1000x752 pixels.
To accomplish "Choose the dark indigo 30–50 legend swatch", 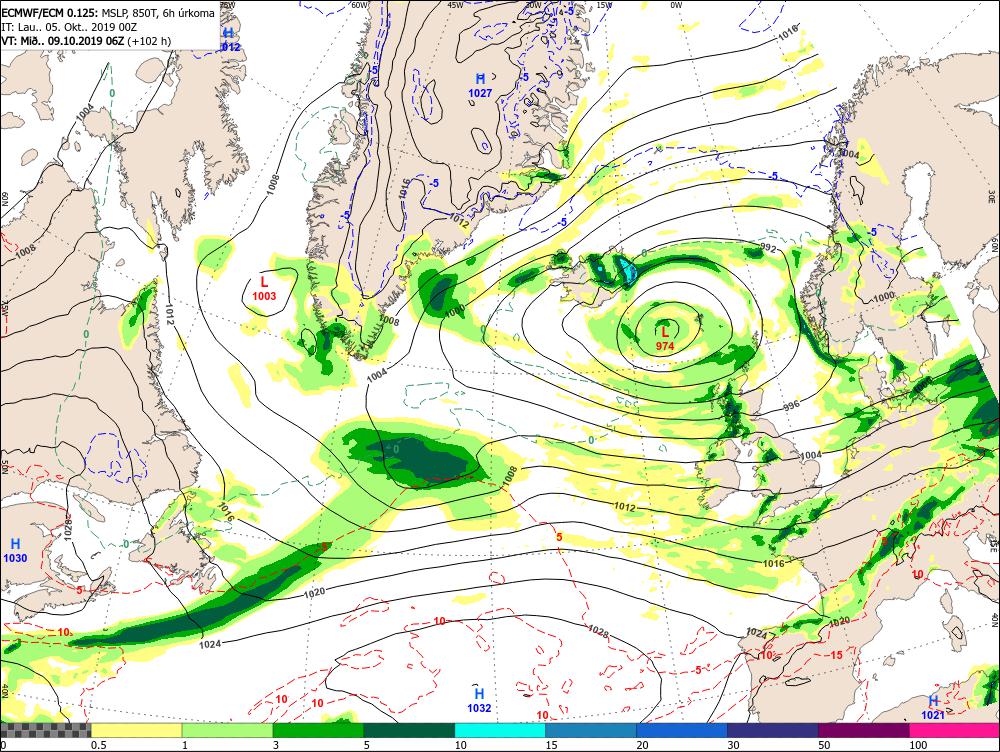I will click(x=772, y=730).
